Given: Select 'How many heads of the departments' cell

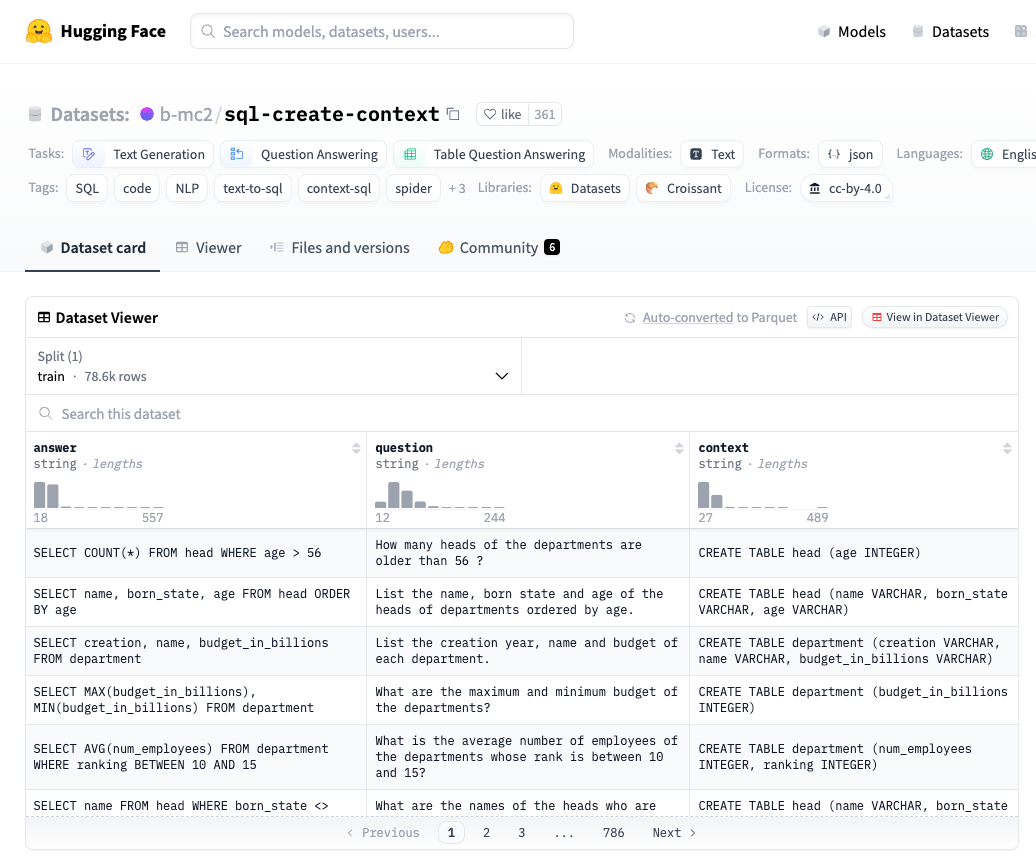Looking at the screenshot, I should pos(528,553).
